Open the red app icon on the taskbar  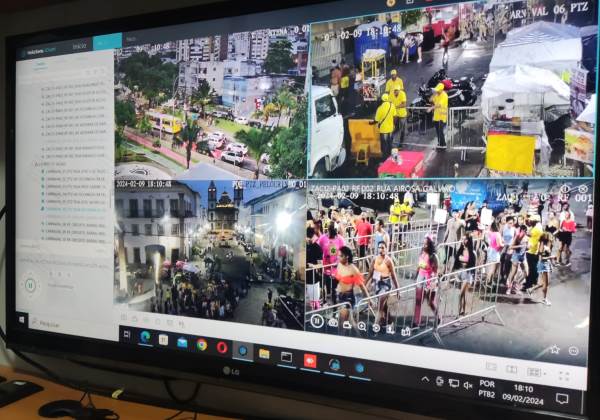point(310,361)
